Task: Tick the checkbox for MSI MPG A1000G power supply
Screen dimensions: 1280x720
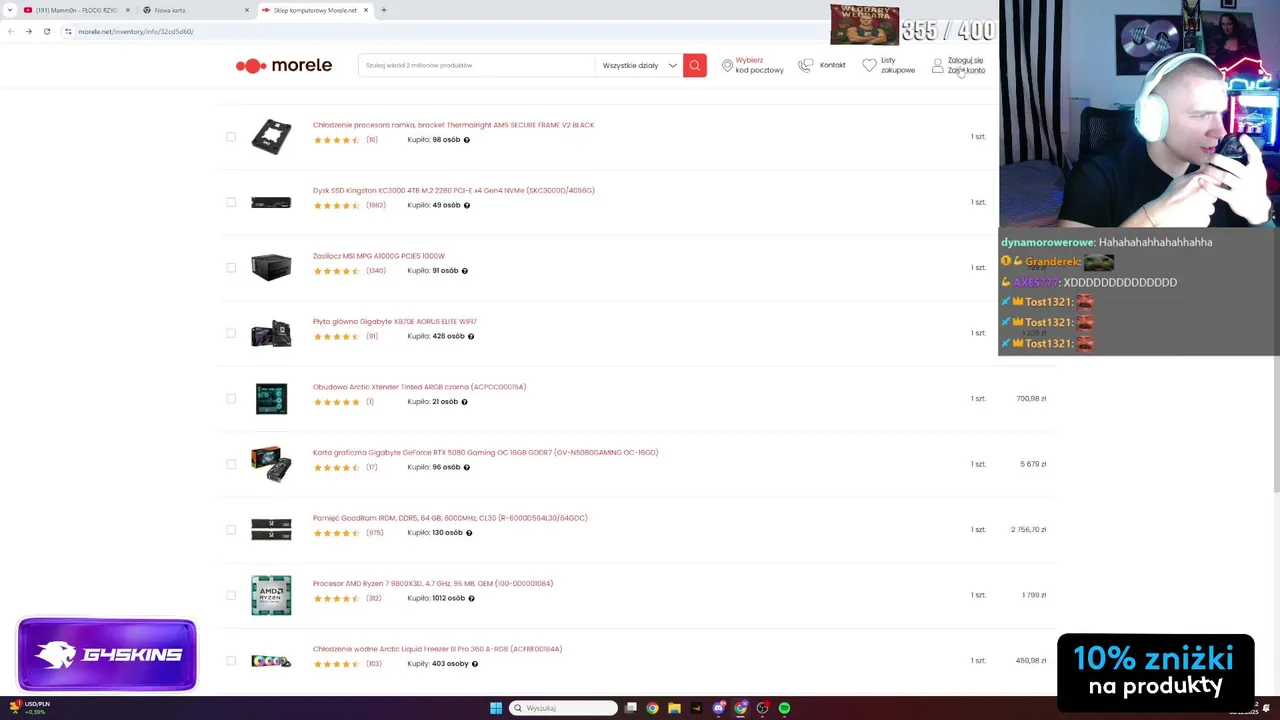Action: pos(231,268)
